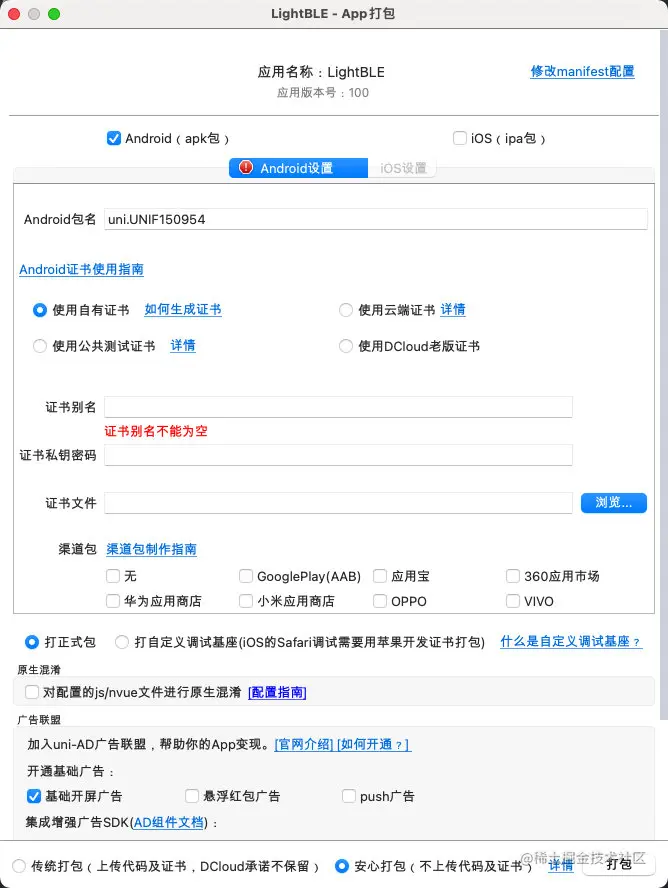
Task: Enable the 悬浮红包广告 checkbox
Action: tap(192, 796)
